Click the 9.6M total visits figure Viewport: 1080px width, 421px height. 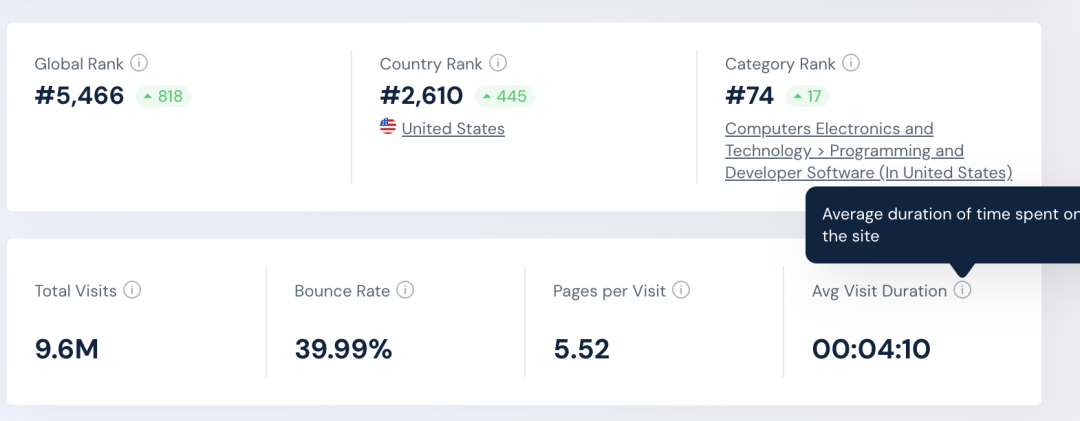coord(67,349)
